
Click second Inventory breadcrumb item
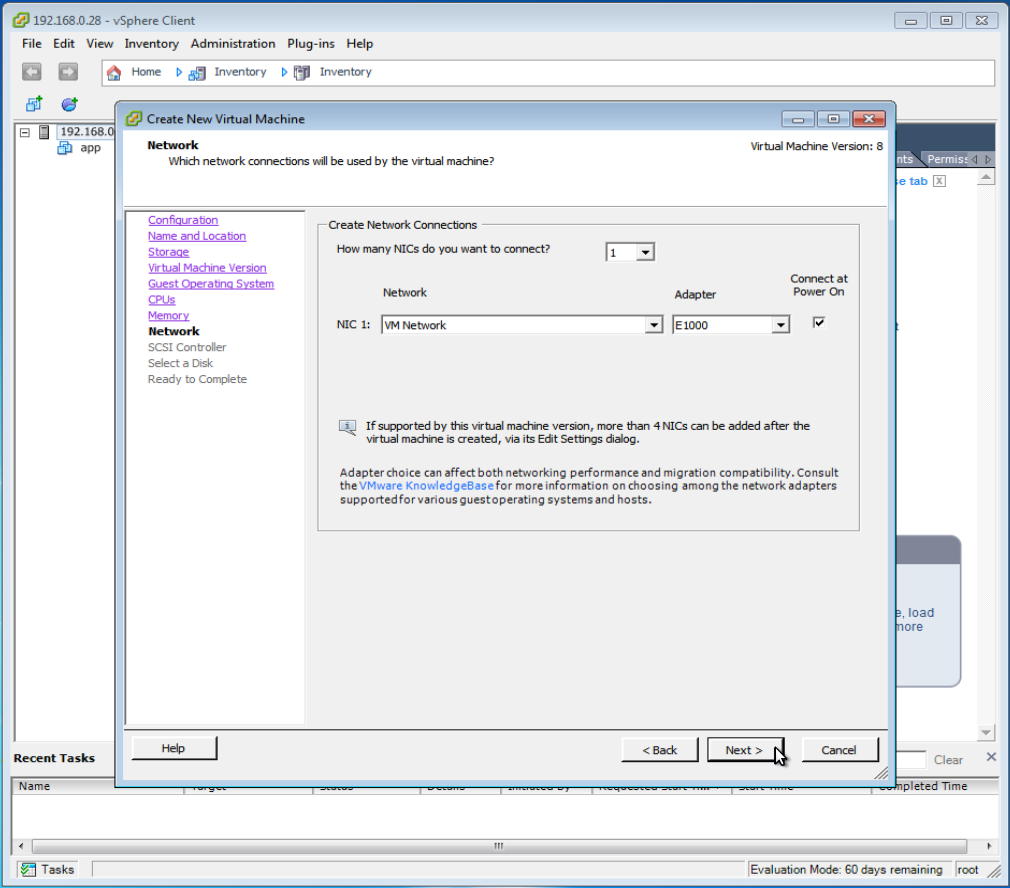click(x=345, y=72)
